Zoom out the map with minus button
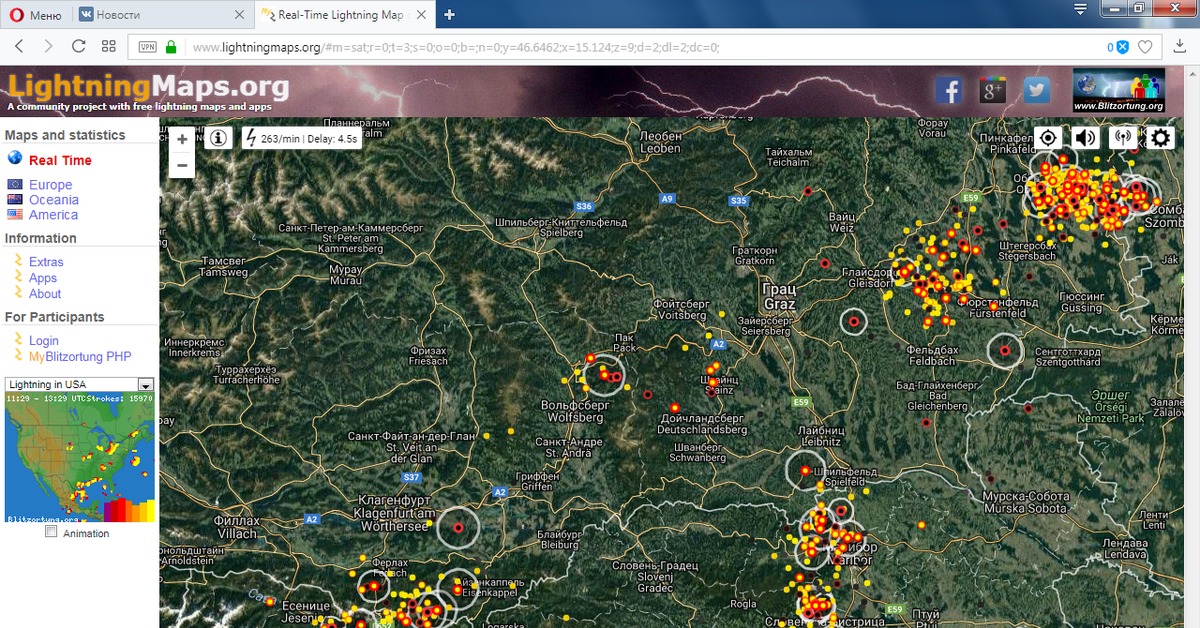The width and height of the screenshot is (1200, 628). pos(182,165)
